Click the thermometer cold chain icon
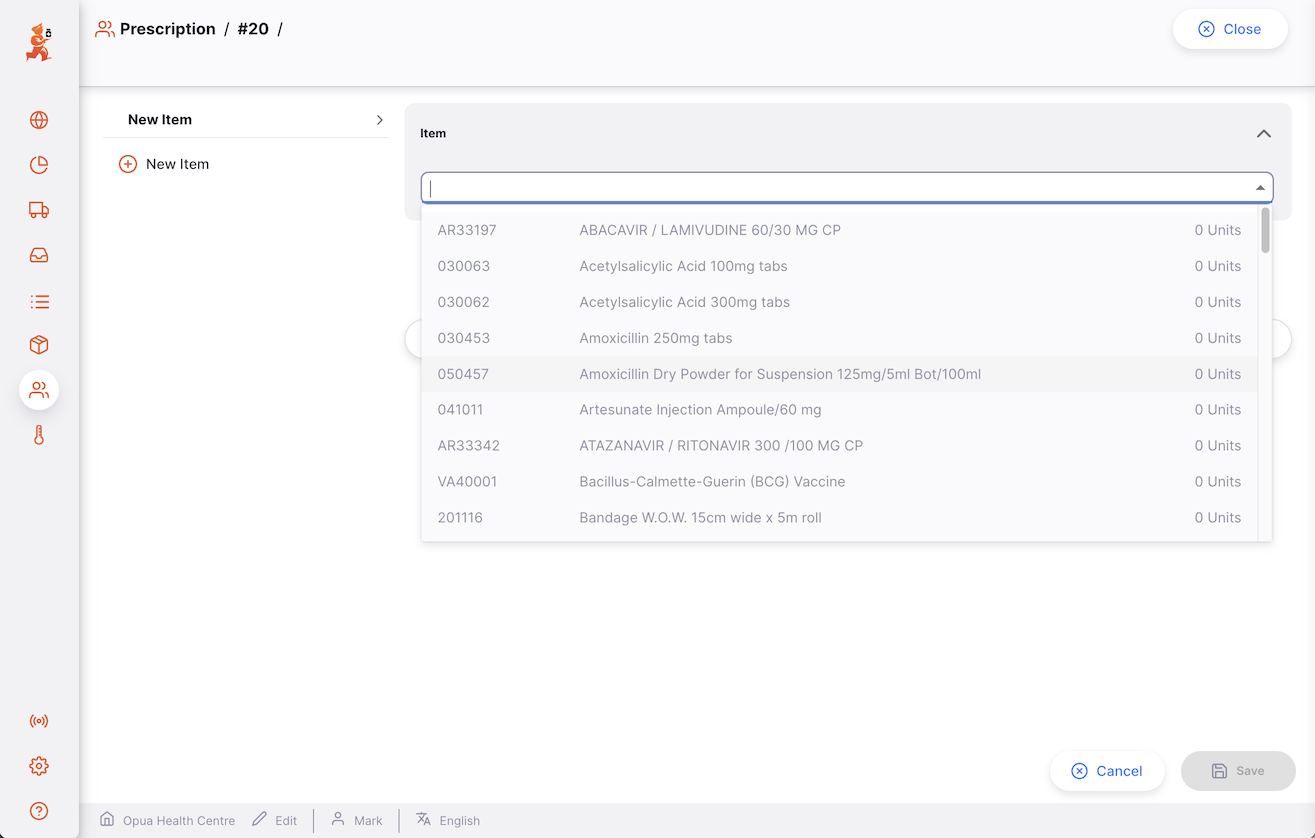Viewport: 1315px width, 838px height. 39,435
